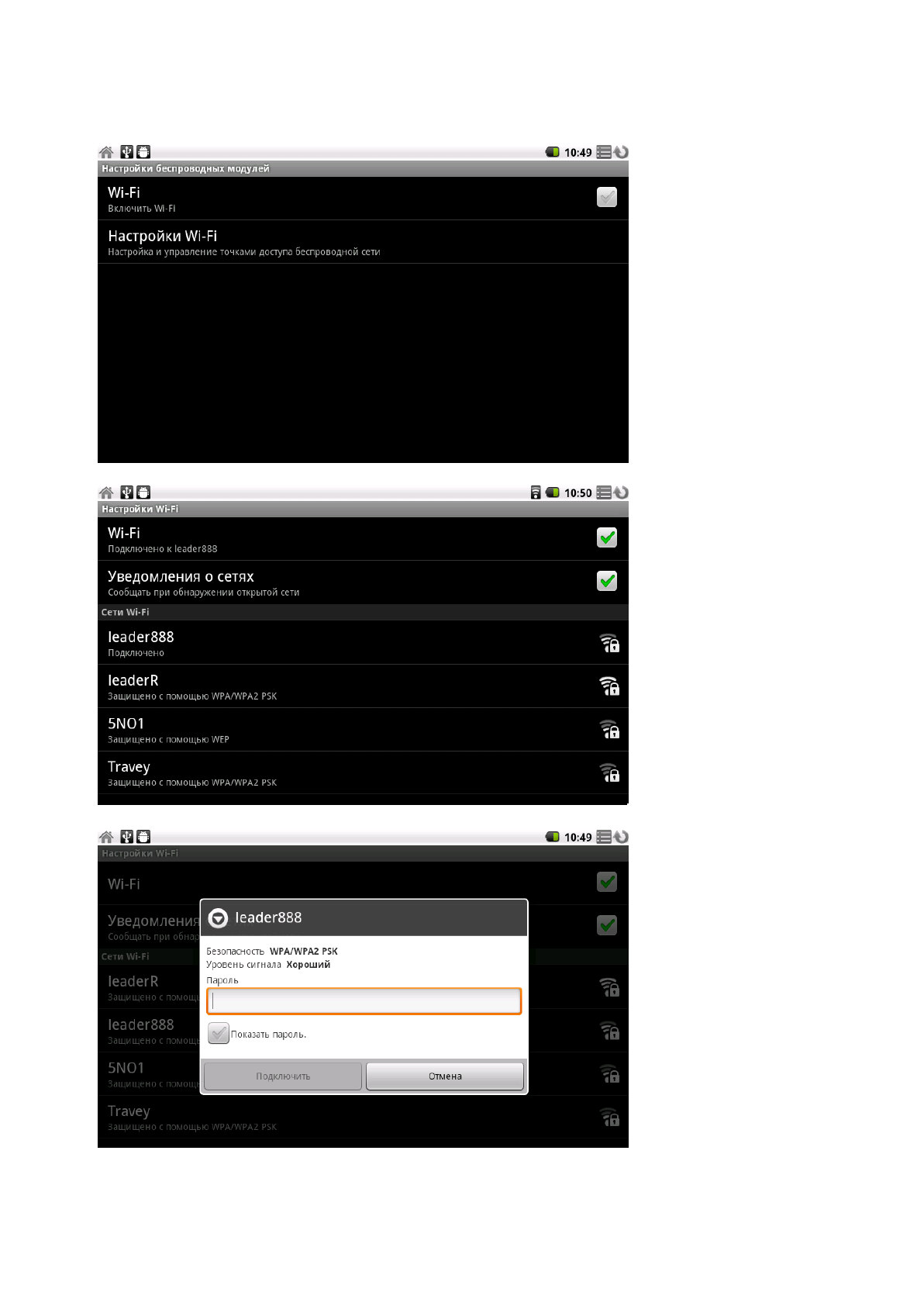The height and width of the screenshot is (1306, 924).
Task: Tap the Android debug icon in the 10:50 bar
Action: tap(143, 492)
